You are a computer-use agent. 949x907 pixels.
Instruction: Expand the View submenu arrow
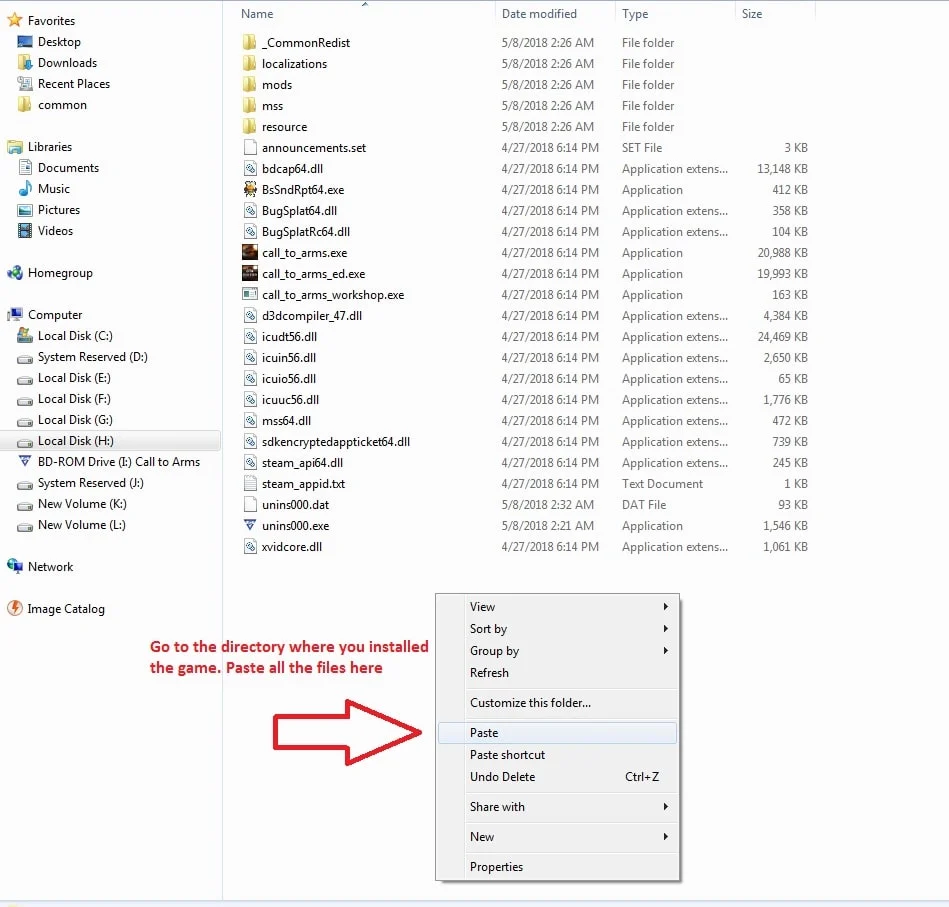click(x=665, y=607)
